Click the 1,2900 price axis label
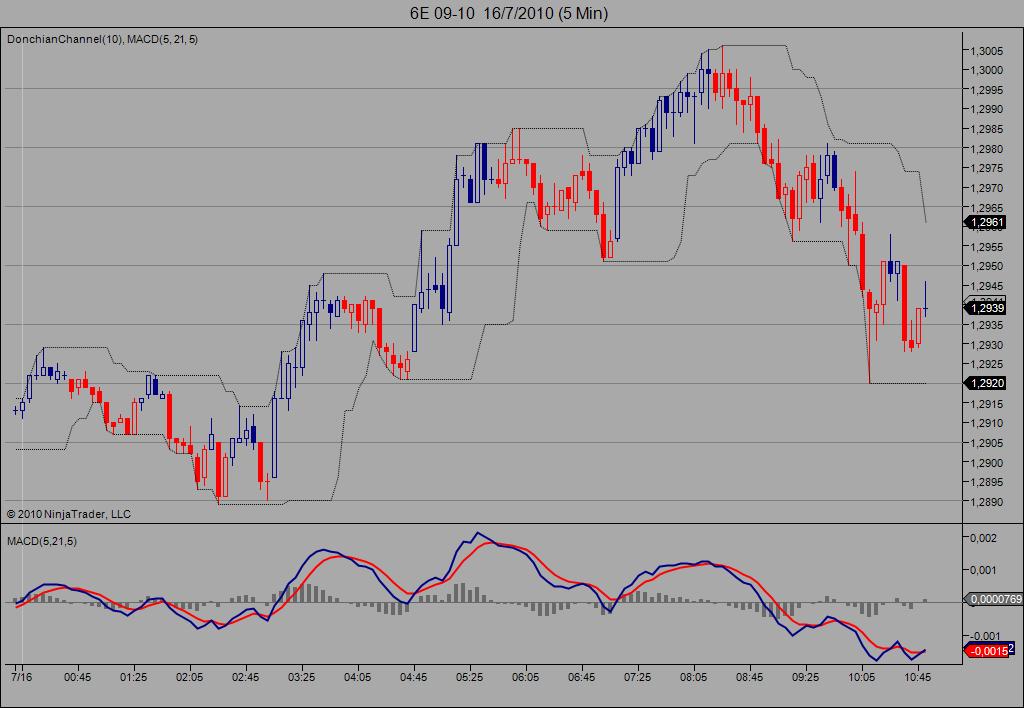1024x708 pixels. (986, 463)
